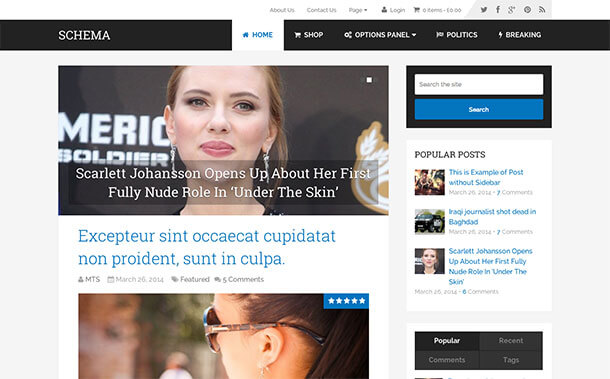Screen dimensions: 610x379
Task: Open the Google Plus social icon
Action: point(512,10)
